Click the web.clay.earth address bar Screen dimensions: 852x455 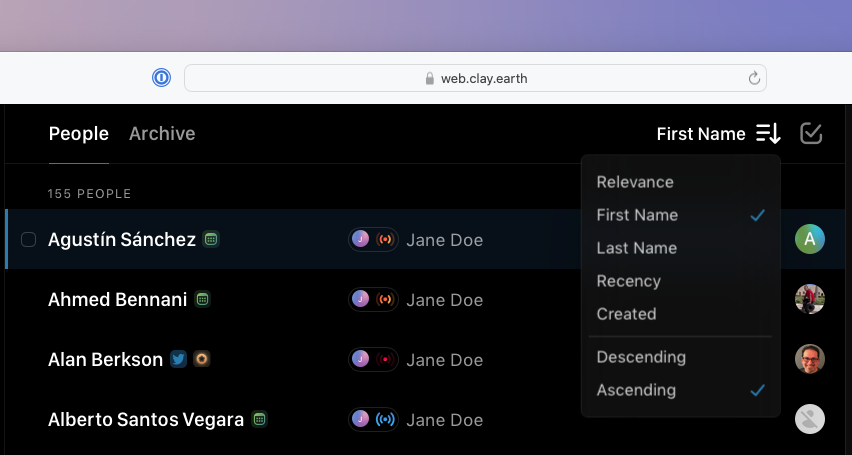pos(475,78)
